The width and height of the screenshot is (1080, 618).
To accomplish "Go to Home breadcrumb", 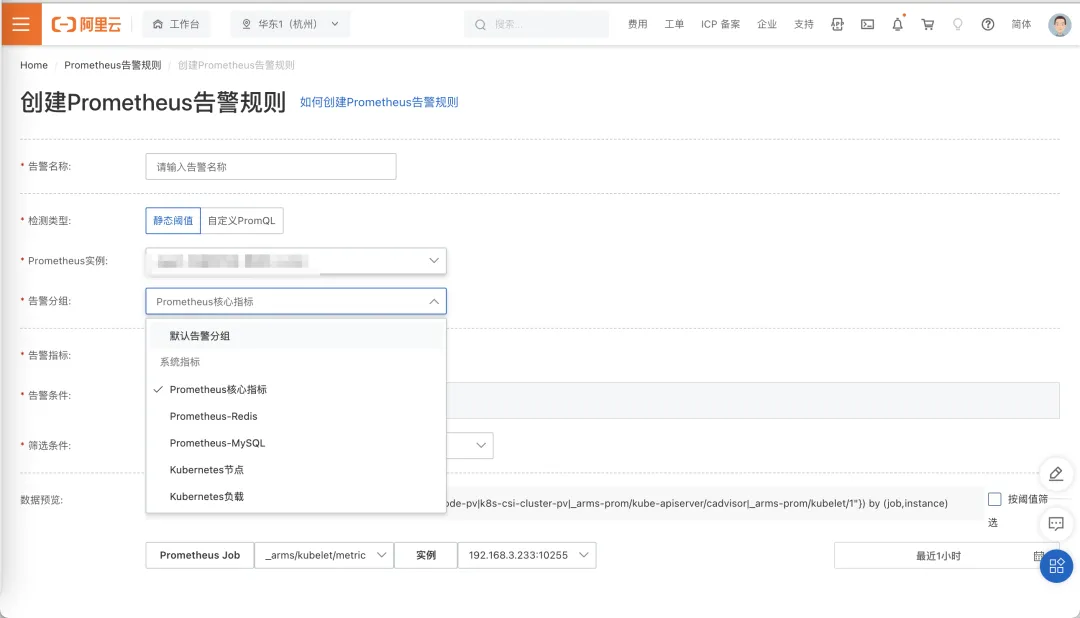I will point(34,65).
